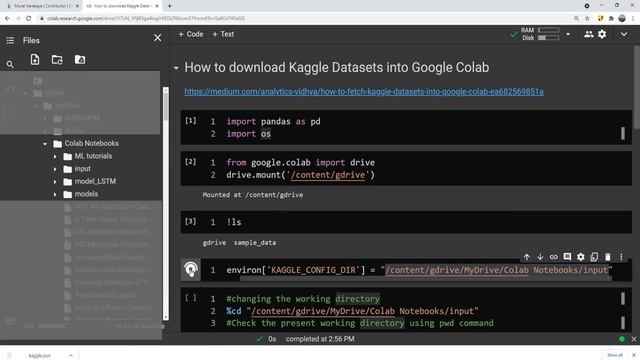The image size is (640, 360).
Task: Click the /content/gdrive path string in mount cell
Action: click(x=329, y=175)
